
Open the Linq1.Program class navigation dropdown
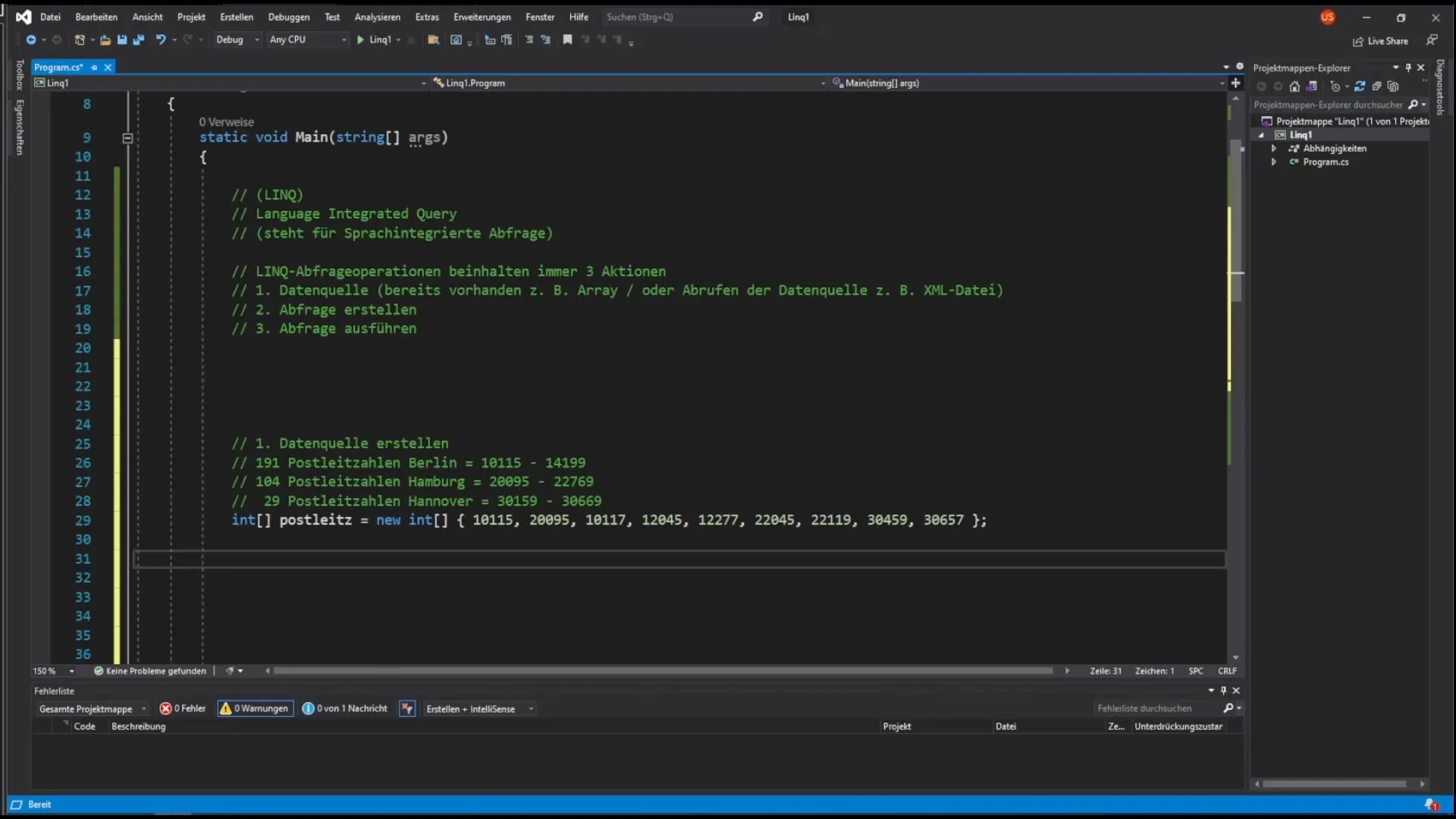pos(629,83)
